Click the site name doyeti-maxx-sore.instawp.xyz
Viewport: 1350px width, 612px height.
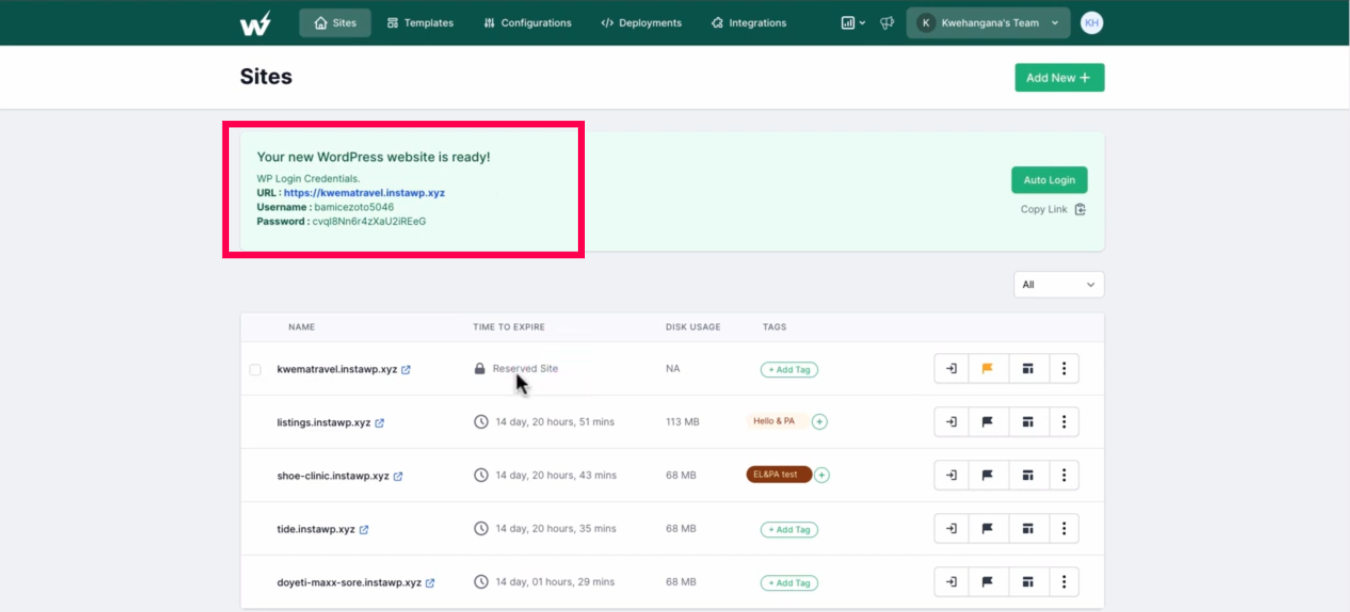[349, 583]
